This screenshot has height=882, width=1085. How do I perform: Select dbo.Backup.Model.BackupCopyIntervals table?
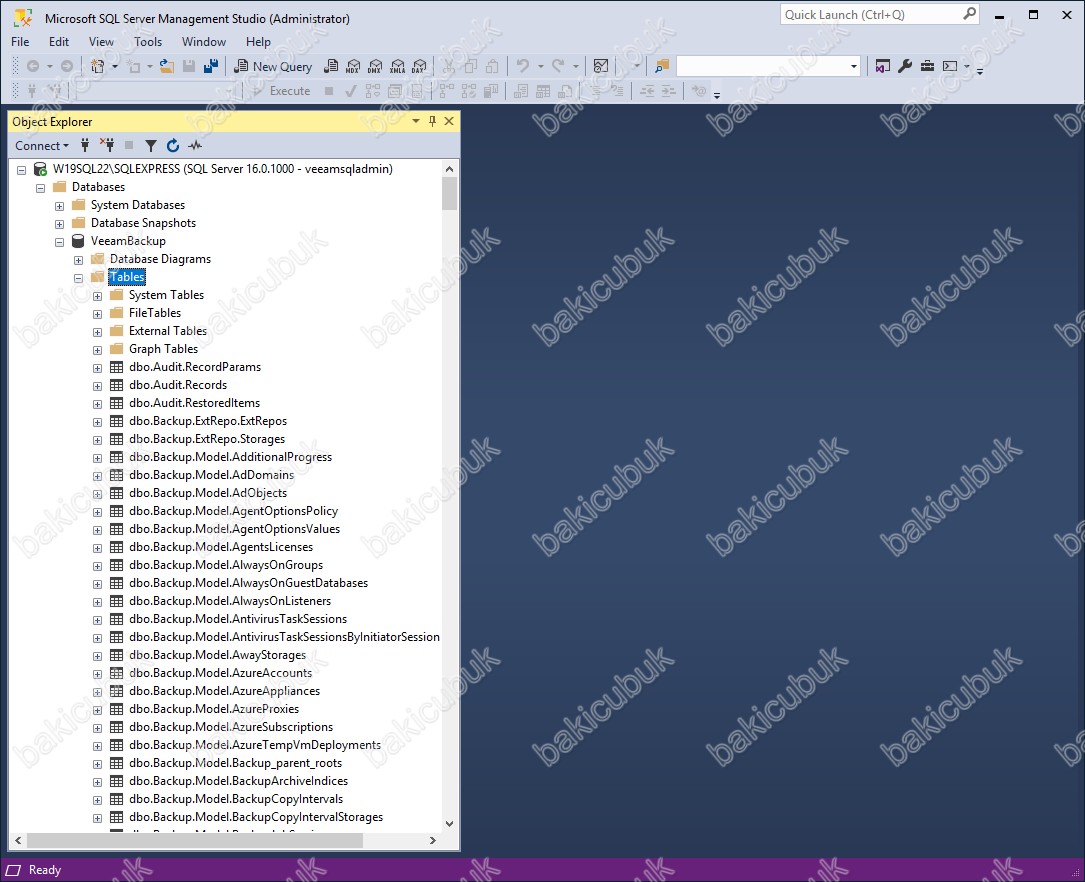point(236,798)
